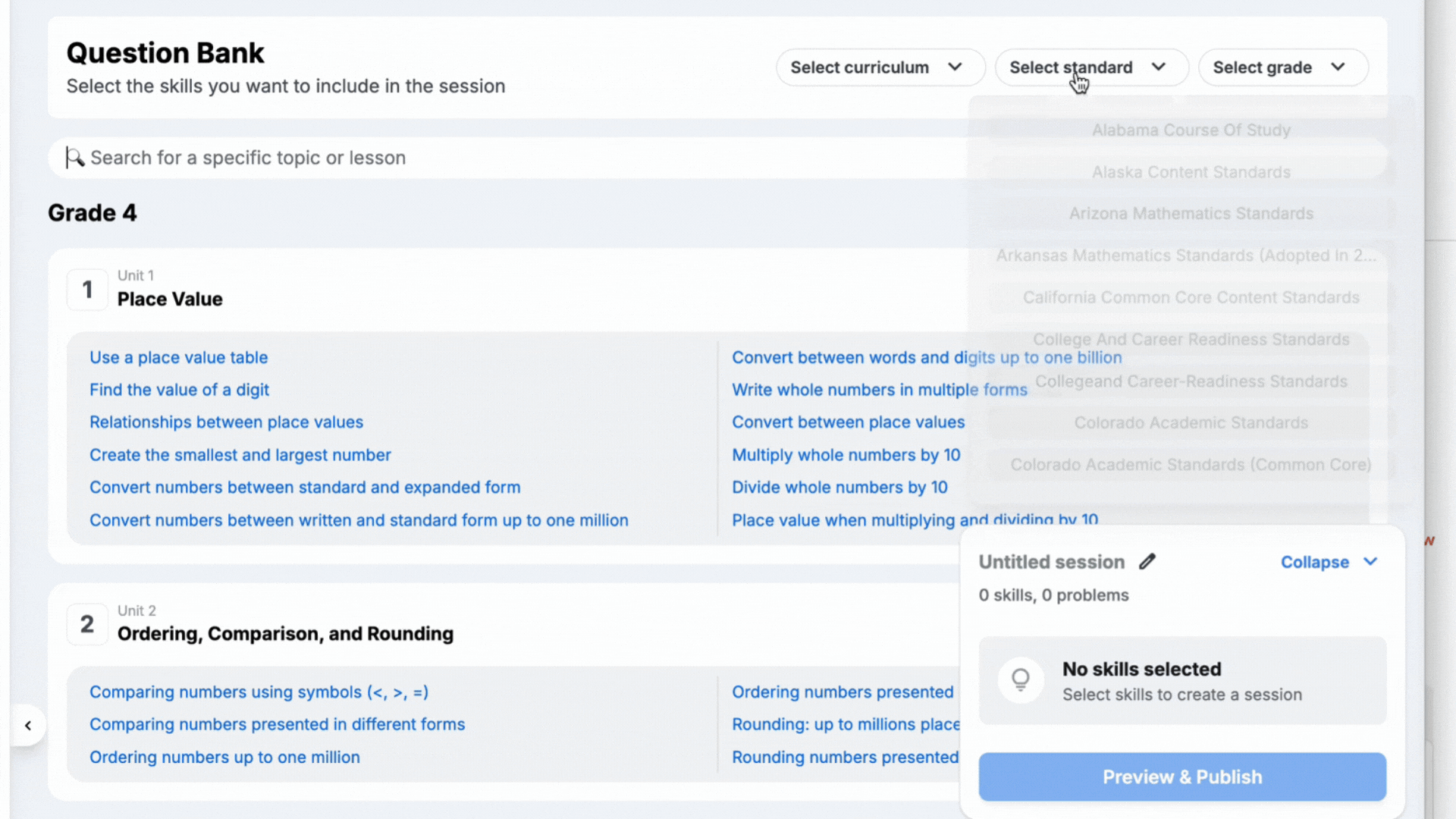Screen dimensions: 1456x819
Task: Choose Alabama Course Of Study option
Action: [1191, 130]
